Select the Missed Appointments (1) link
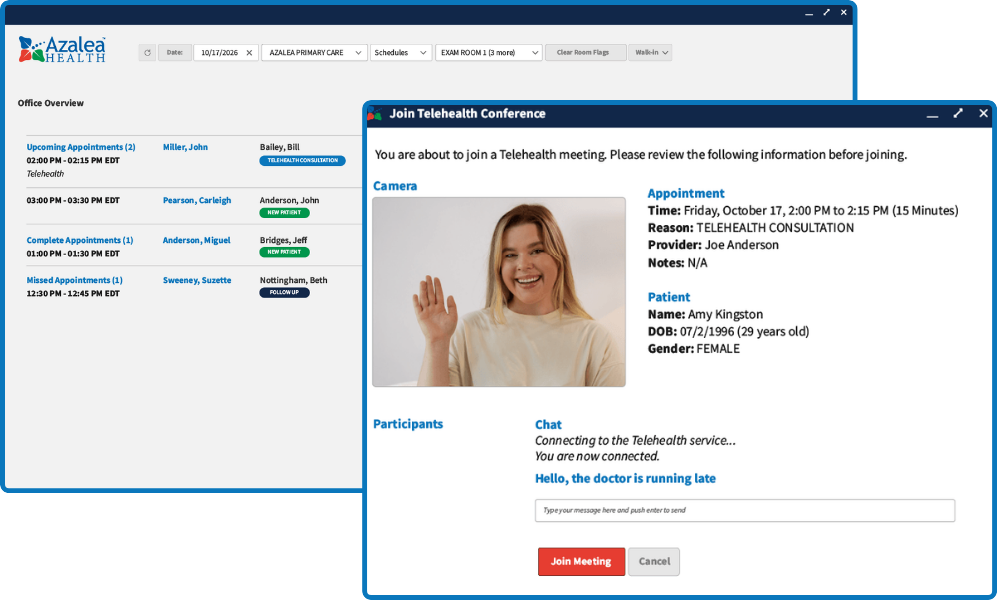 coord(75,280)
